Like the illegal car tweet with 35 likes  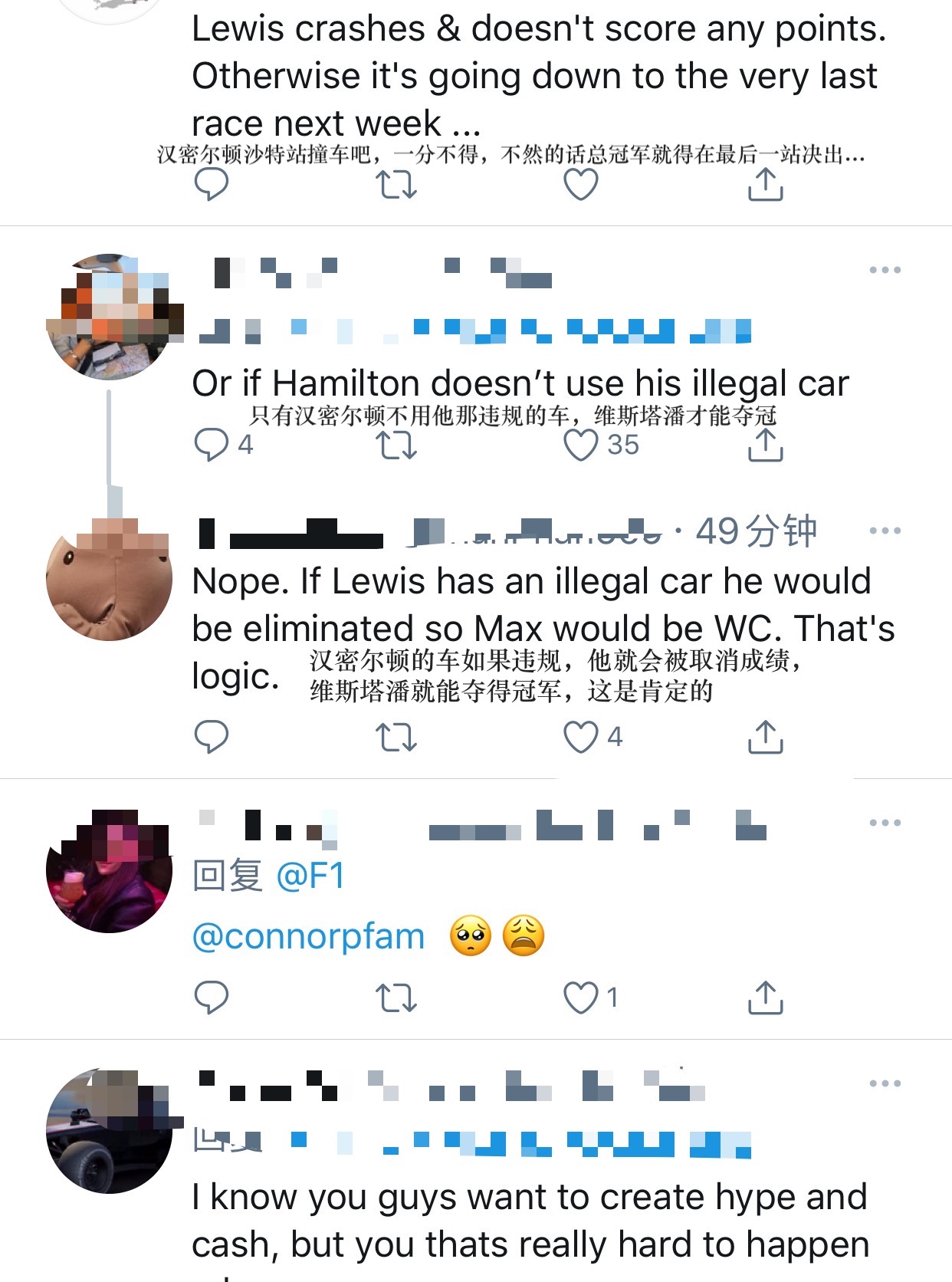coord(602,445)
